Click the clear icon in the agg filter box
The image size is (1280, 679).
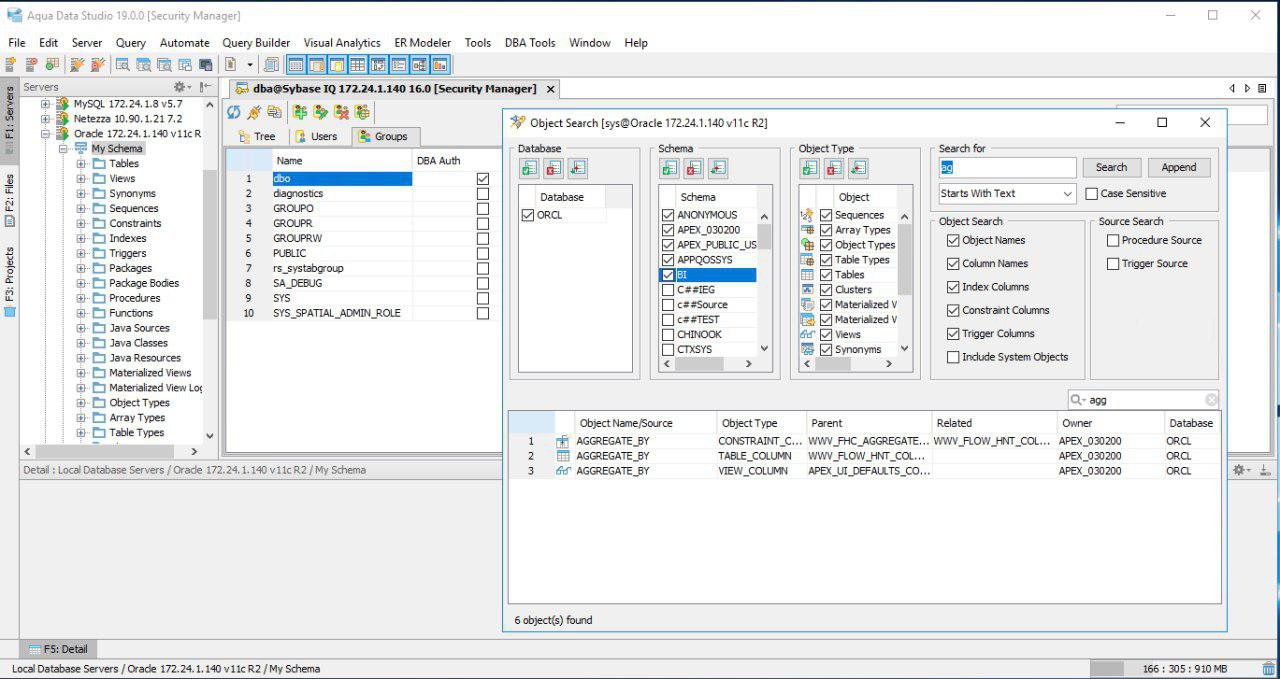1211,399
